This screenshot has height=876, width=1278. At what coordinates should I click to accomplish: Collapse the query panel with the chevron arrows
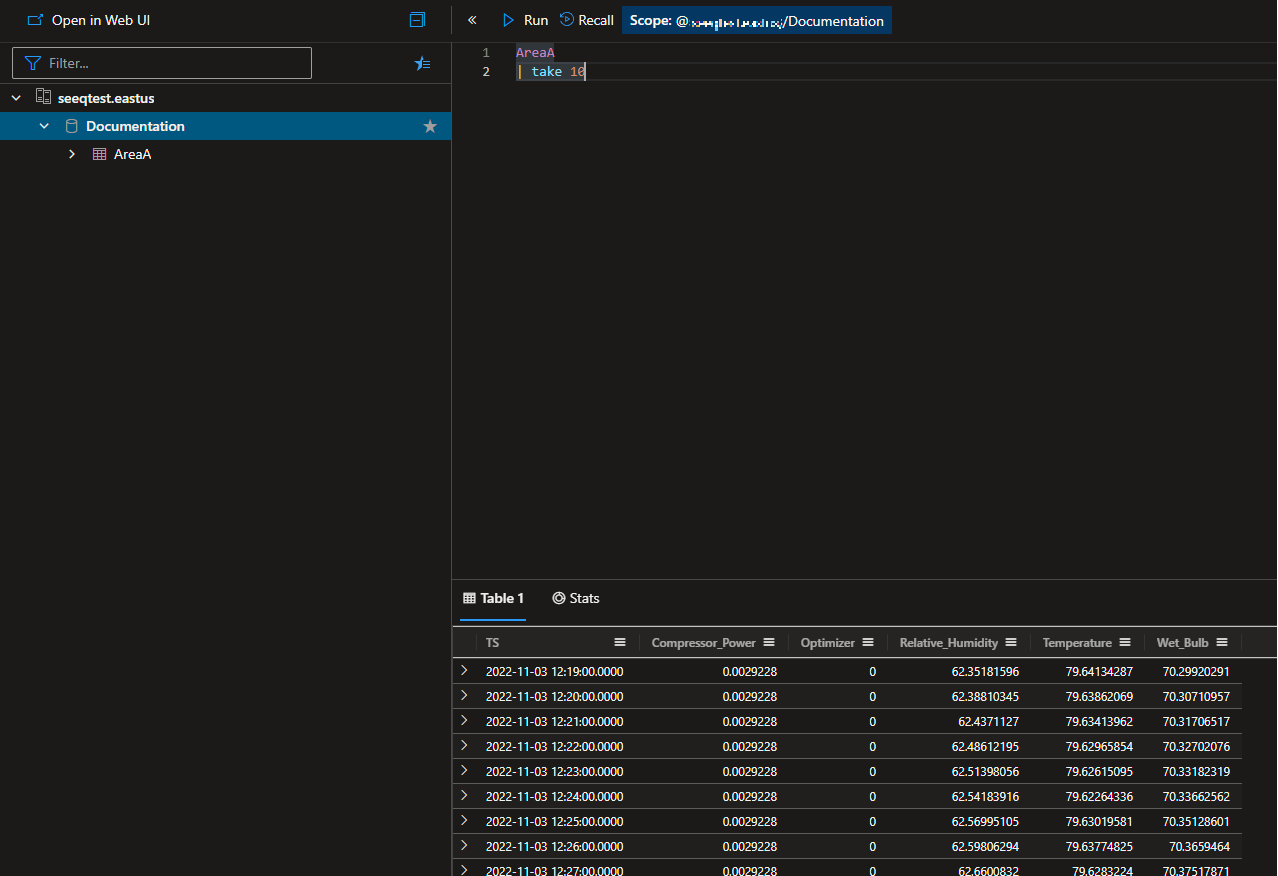pyautogui.click(x=472, y=19)
